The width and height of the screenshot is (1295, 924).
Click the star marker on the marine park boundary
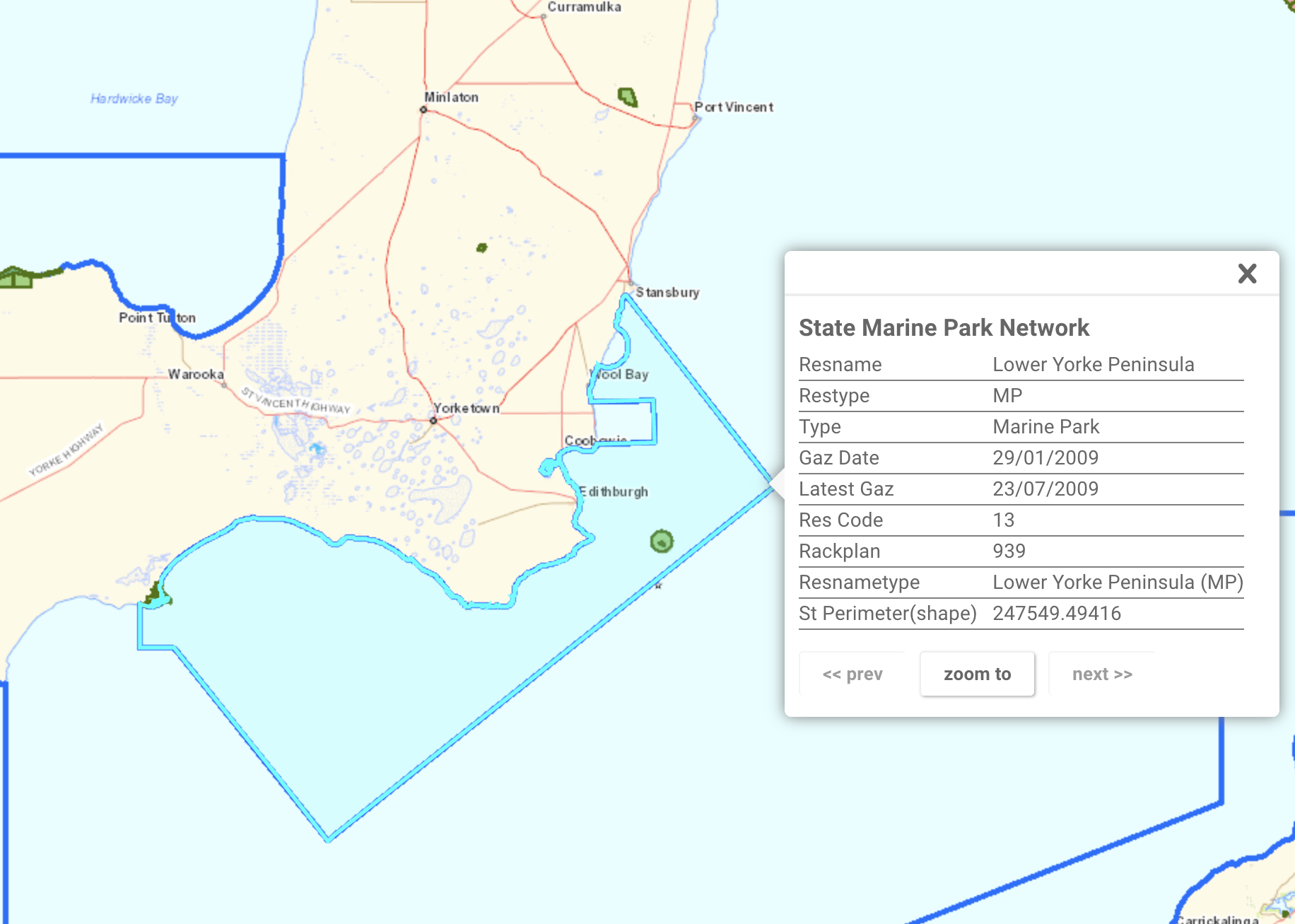(658, 585)
